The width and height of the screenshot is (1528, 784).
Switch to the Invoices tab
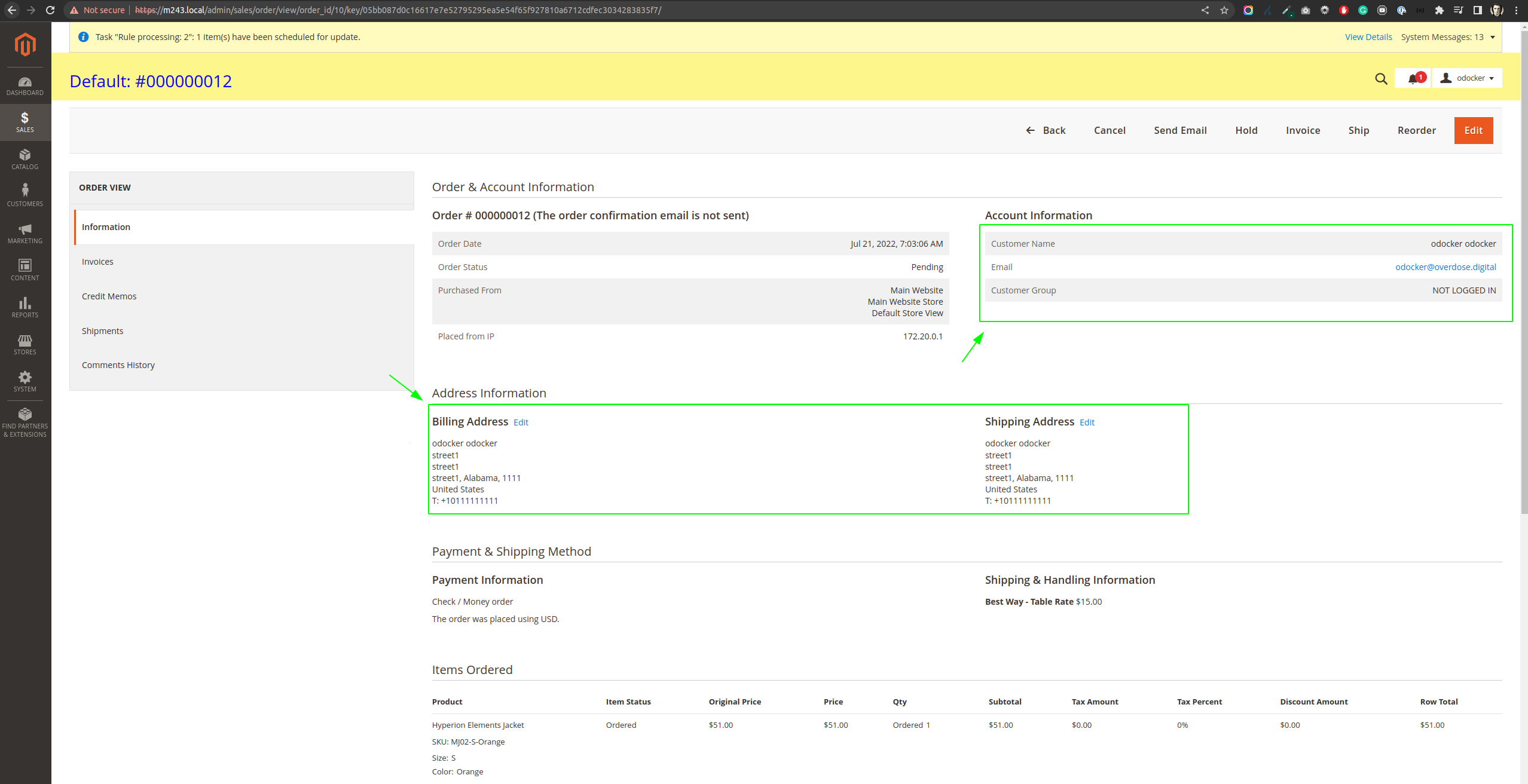pyautogui.click(x=97, y=262)
